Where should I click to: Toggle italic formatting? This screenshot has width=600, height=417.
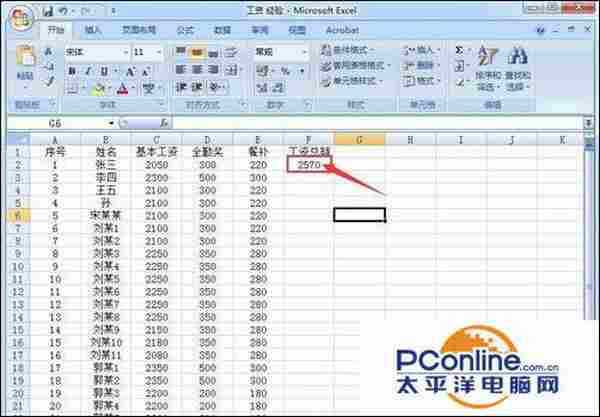pos(88,71)
